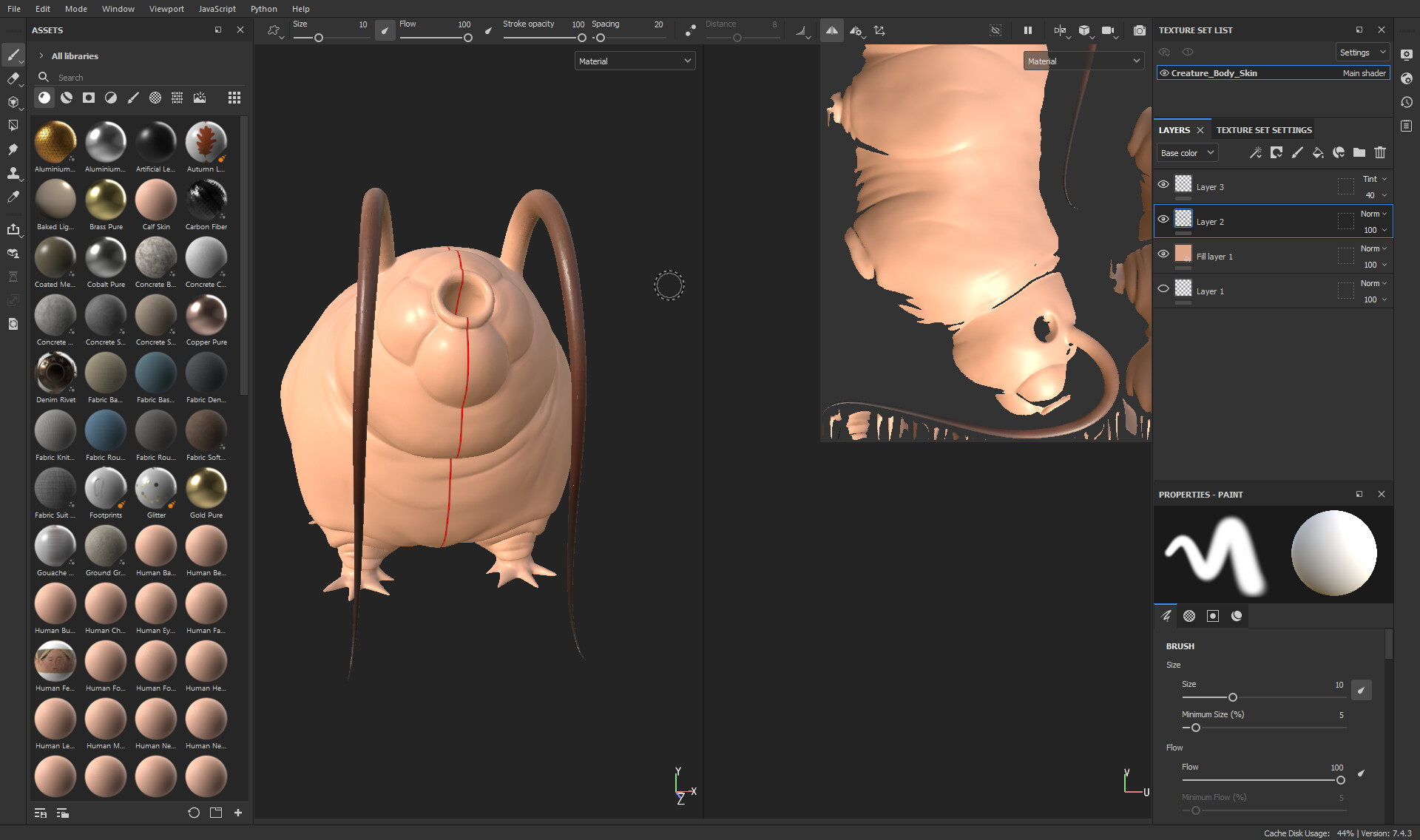
Task: Add a fill layer with paint bucket icon
Action: (1318, 152)
